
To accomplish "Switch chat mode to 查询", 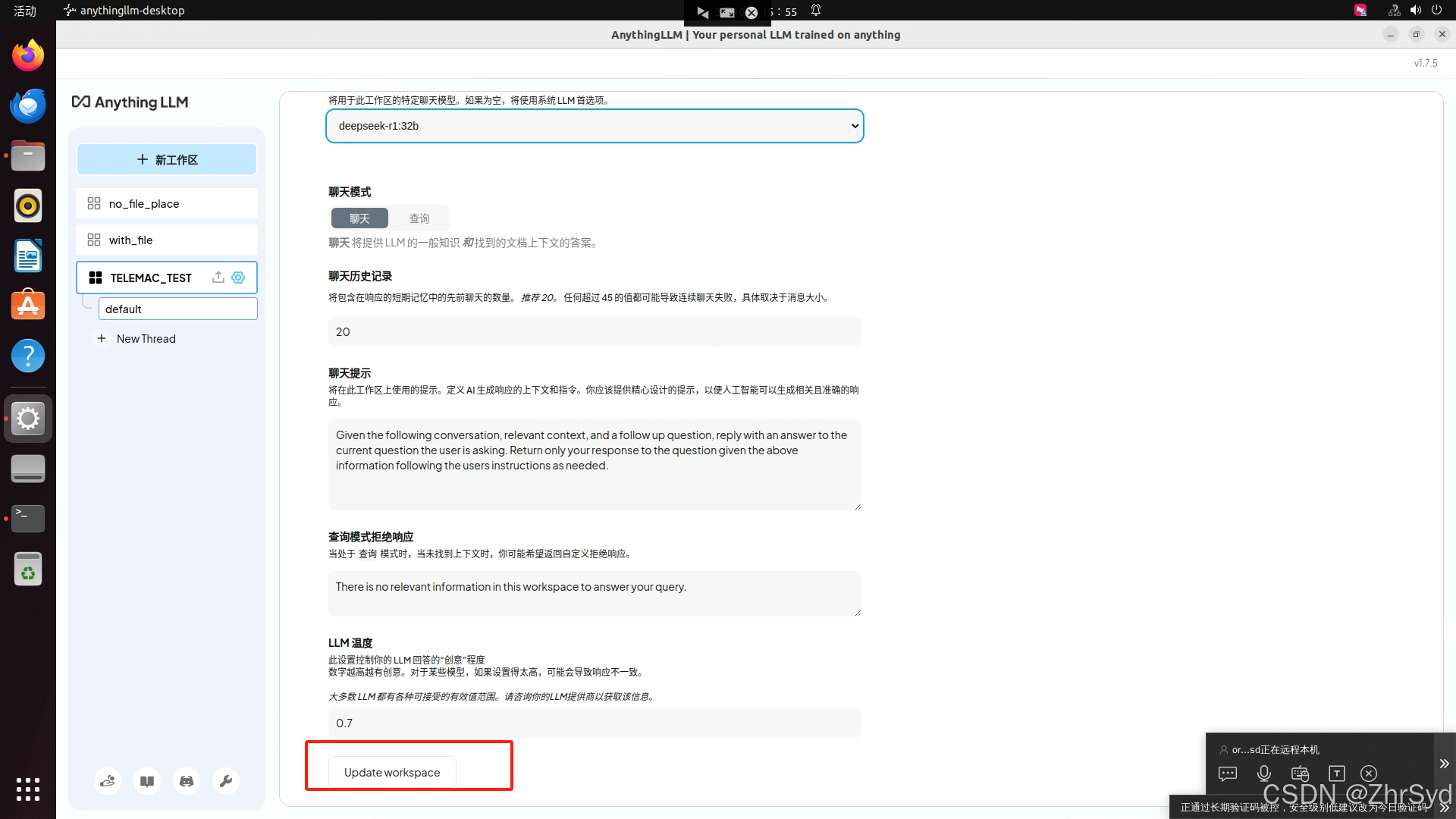I will click(419, 218).
